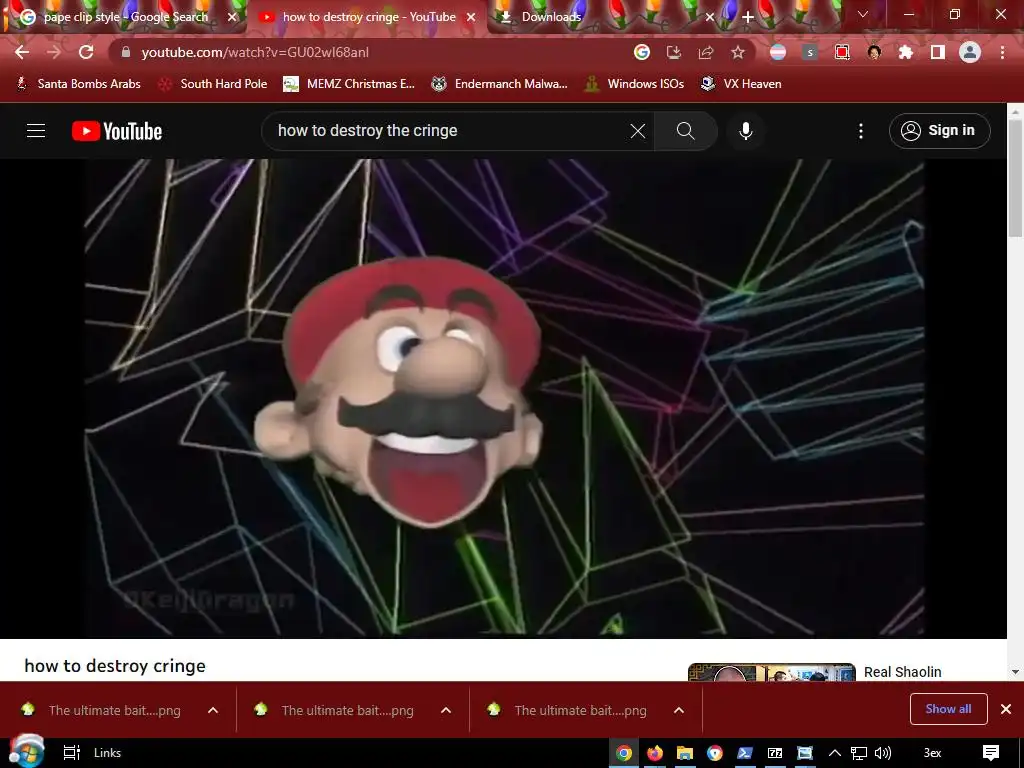Open the Chrome profile avatar
This screenshot has width=1024, height=768.
(x=970, y=52)
